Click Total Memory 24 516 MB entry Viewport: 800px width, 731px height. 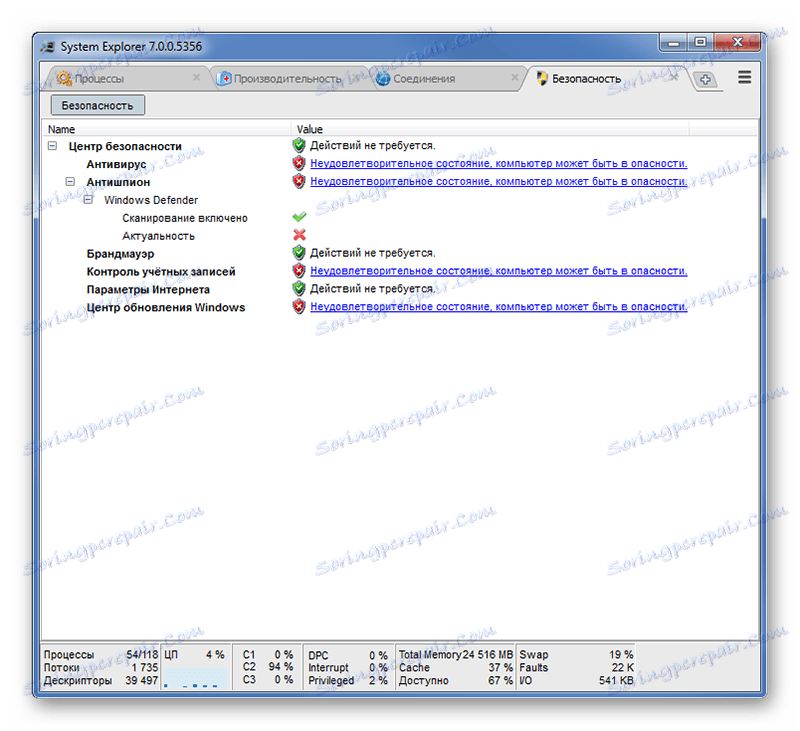456,654
